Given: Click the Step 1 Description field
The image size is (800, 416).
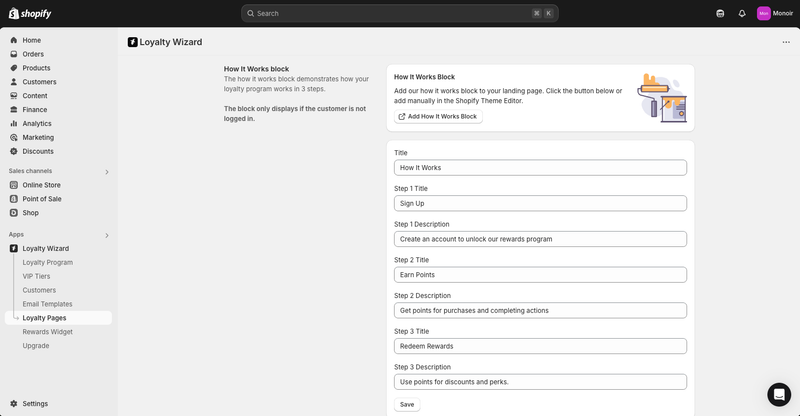Looking at the screenshot, I should (x=540, y=239).
